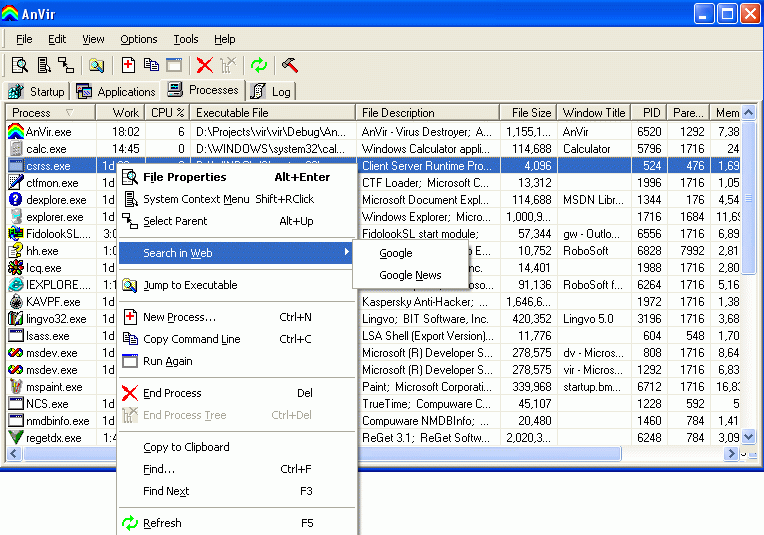Choose New Process... in context menu
The width and height of the screenshot is (764, 535).
(237, 317)
